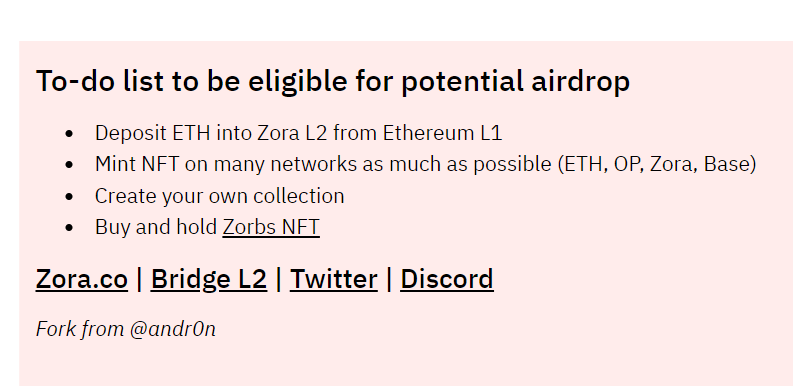Click the bullet before 'Create your own collection'
793x386 pixels.
point(69,197)
